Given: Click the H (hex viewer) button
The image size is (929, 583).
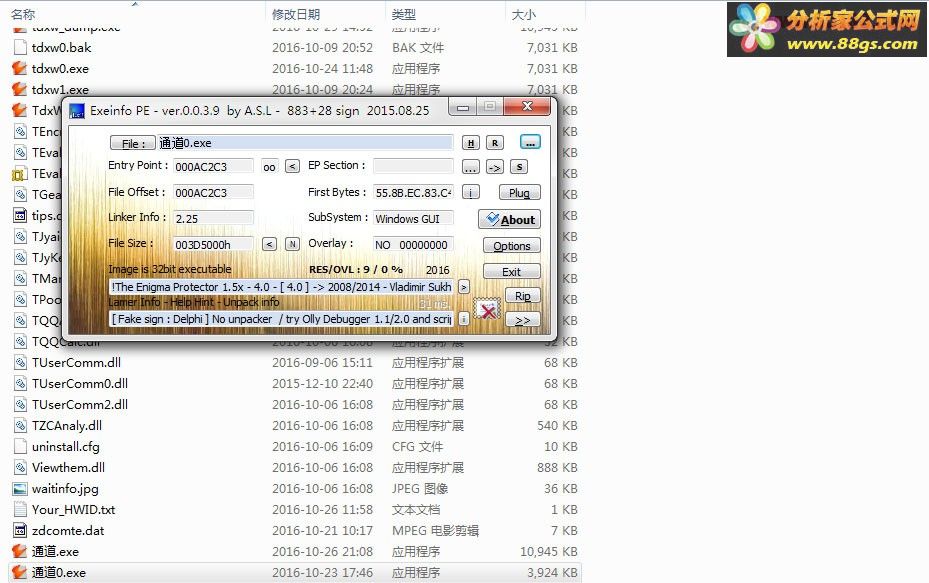Looking at the screenshot, I should [x=470, y=143].
